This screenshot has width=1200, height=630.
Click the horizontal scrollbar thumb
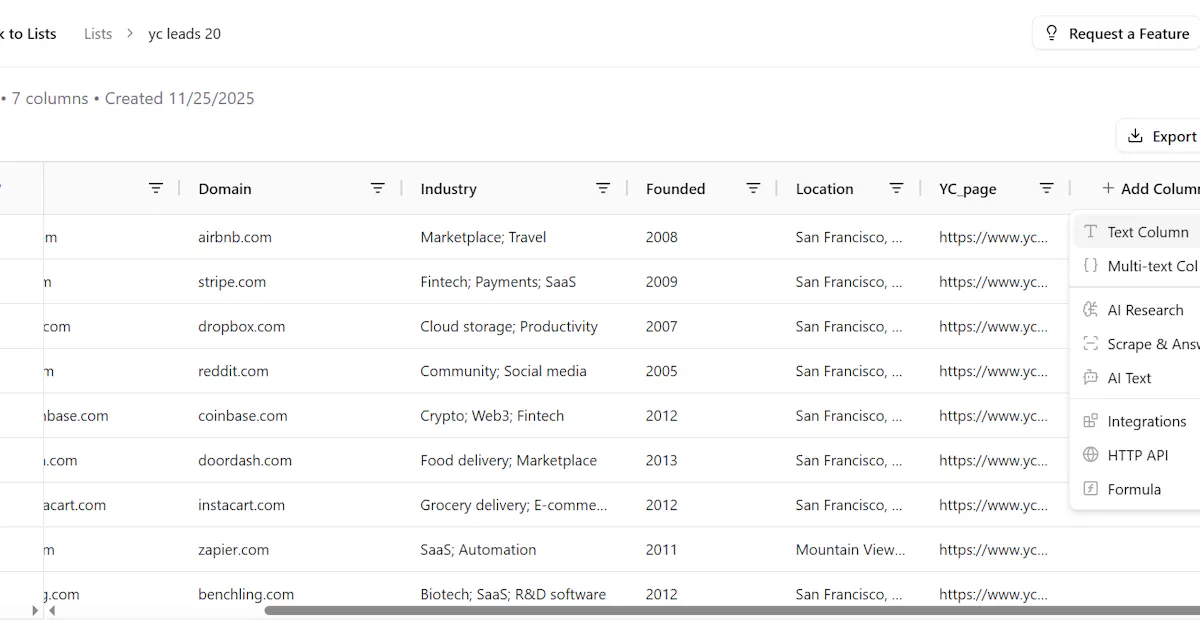[x=732, y=610]
